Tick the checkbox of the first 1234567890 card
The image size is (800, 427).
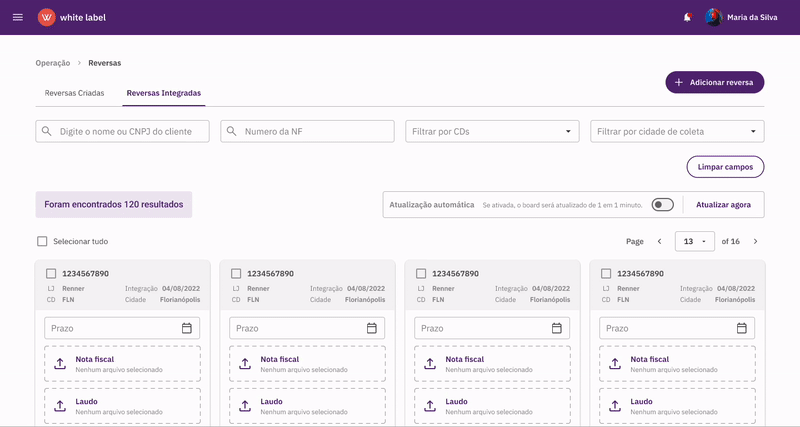click(x=51, y=273)
